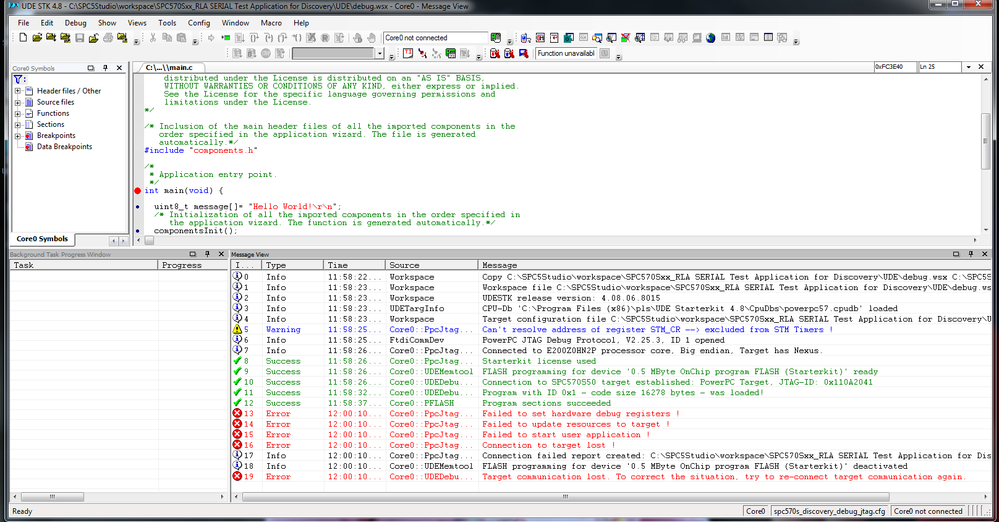Toggle breakpoint marker at componentsInit() line
Viewport: 999px width, 522px height.
[x=138, y=231]
